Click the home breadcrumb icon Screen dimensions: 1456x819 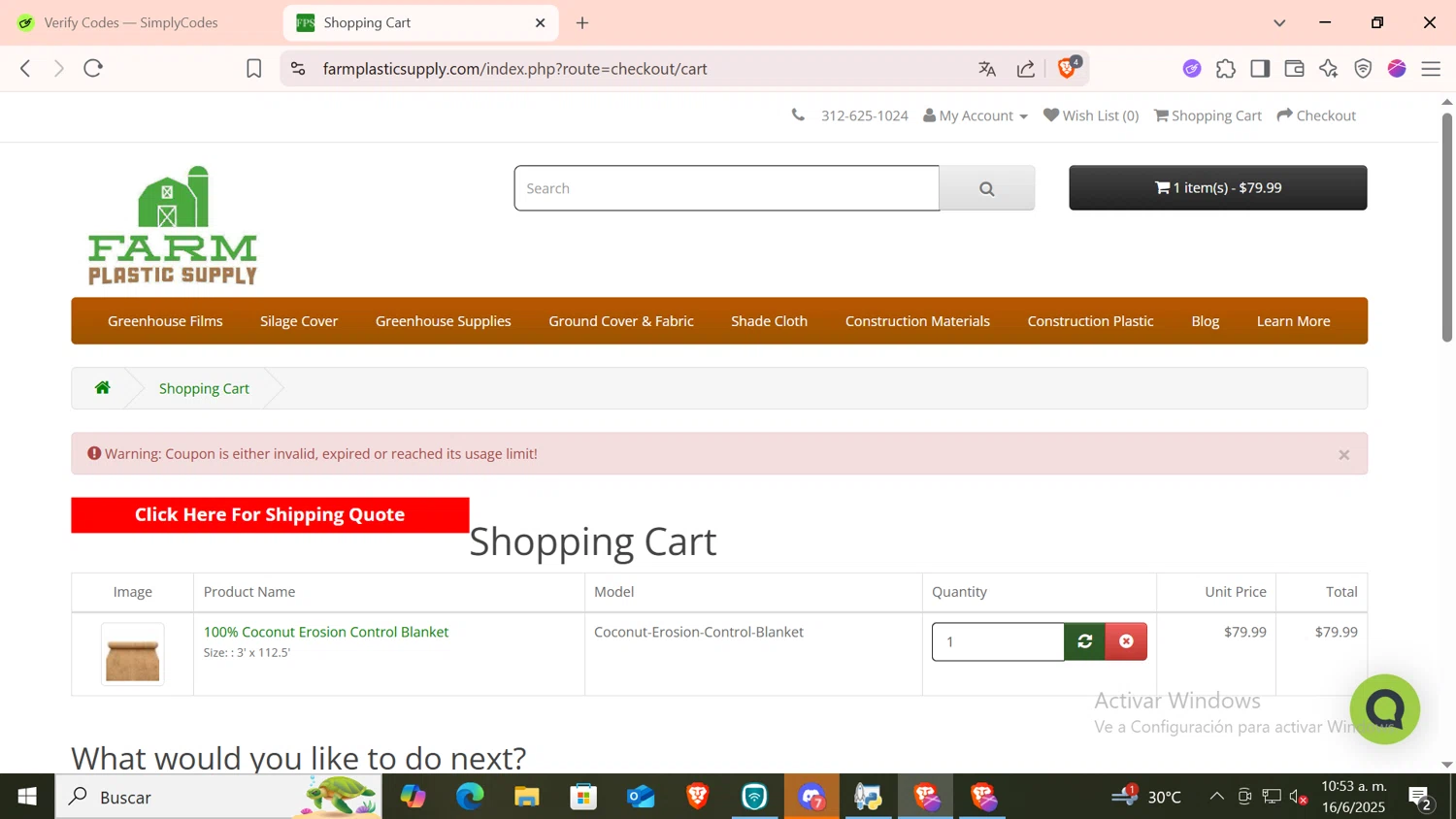tap(103, 388)
